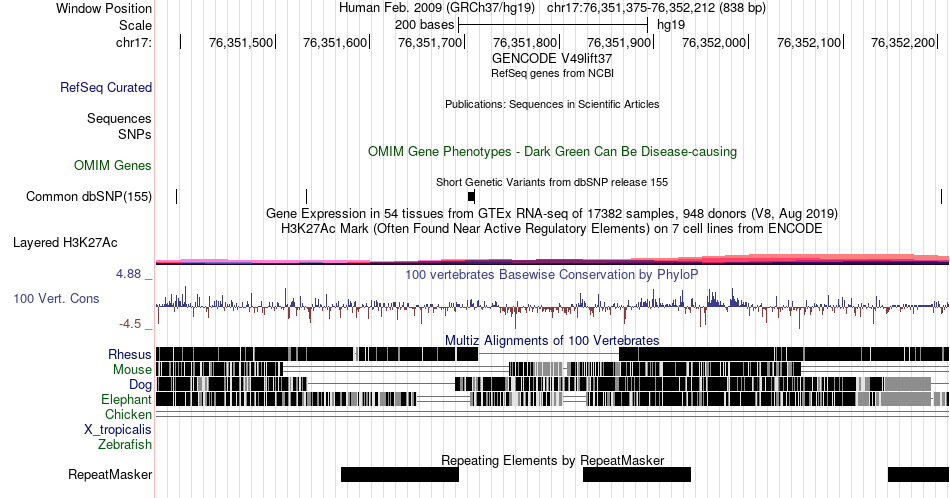Click Multiz Alignments of 100 Vertebrates title
The height and width of the screenshot is (498, 950).
tap(552, 340)
